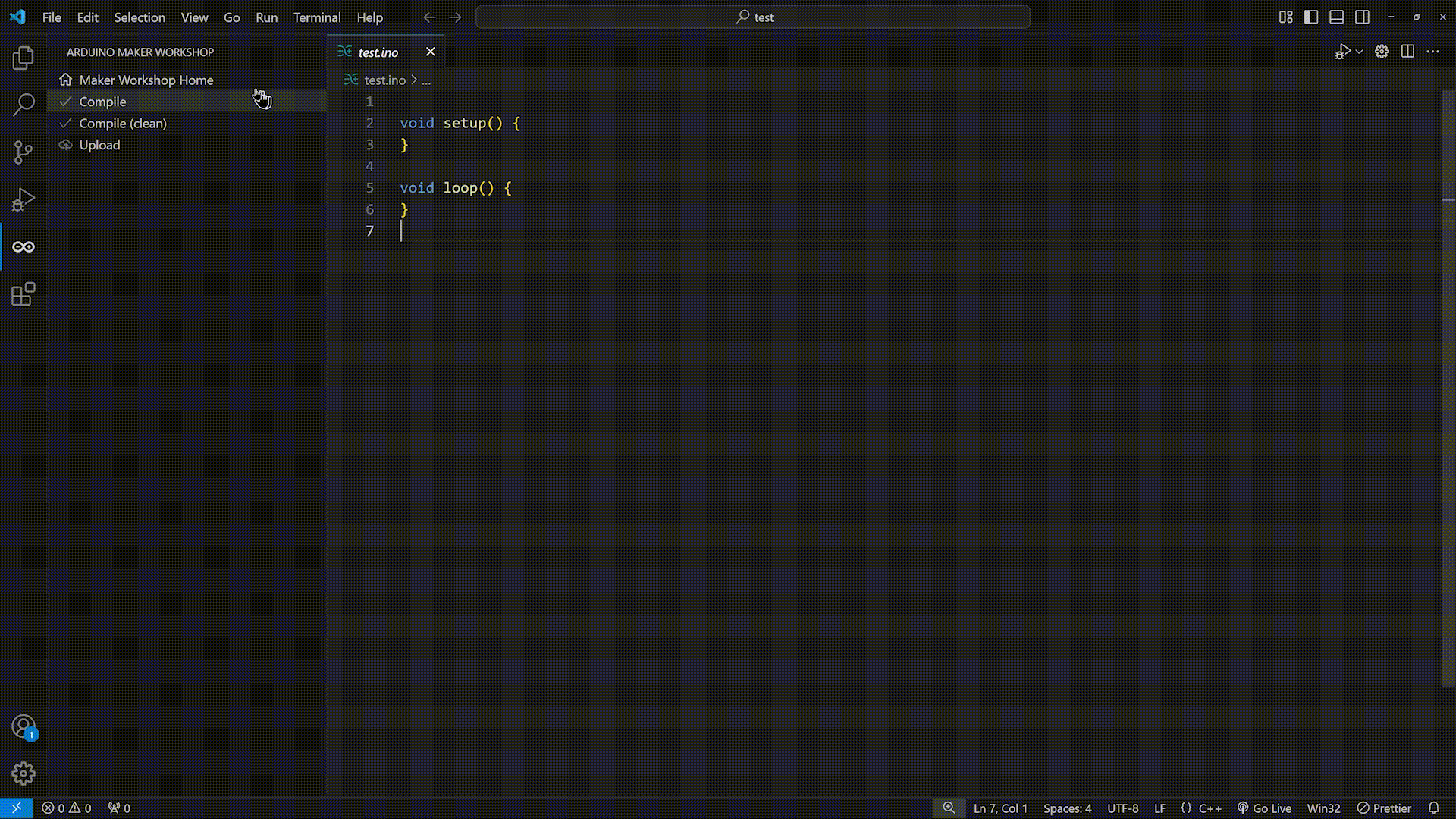Click Upload in the Arduino sidebar
This screenshot has height=819, width=1456.
[99, 145]
